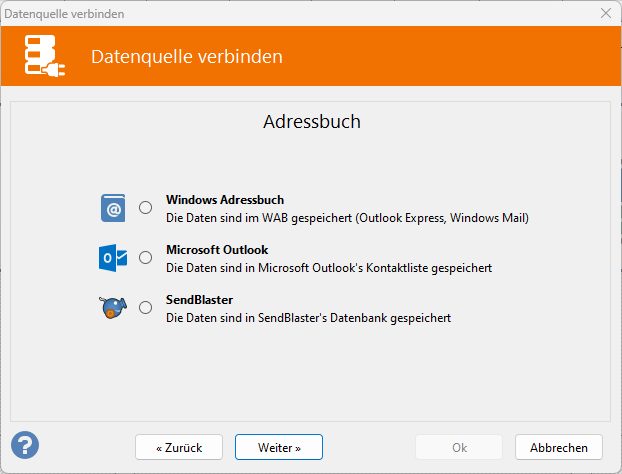This screenshot has height=474, width=622.
Task: Select the Microsoft Outlook radio button
Action: point(146,257)
